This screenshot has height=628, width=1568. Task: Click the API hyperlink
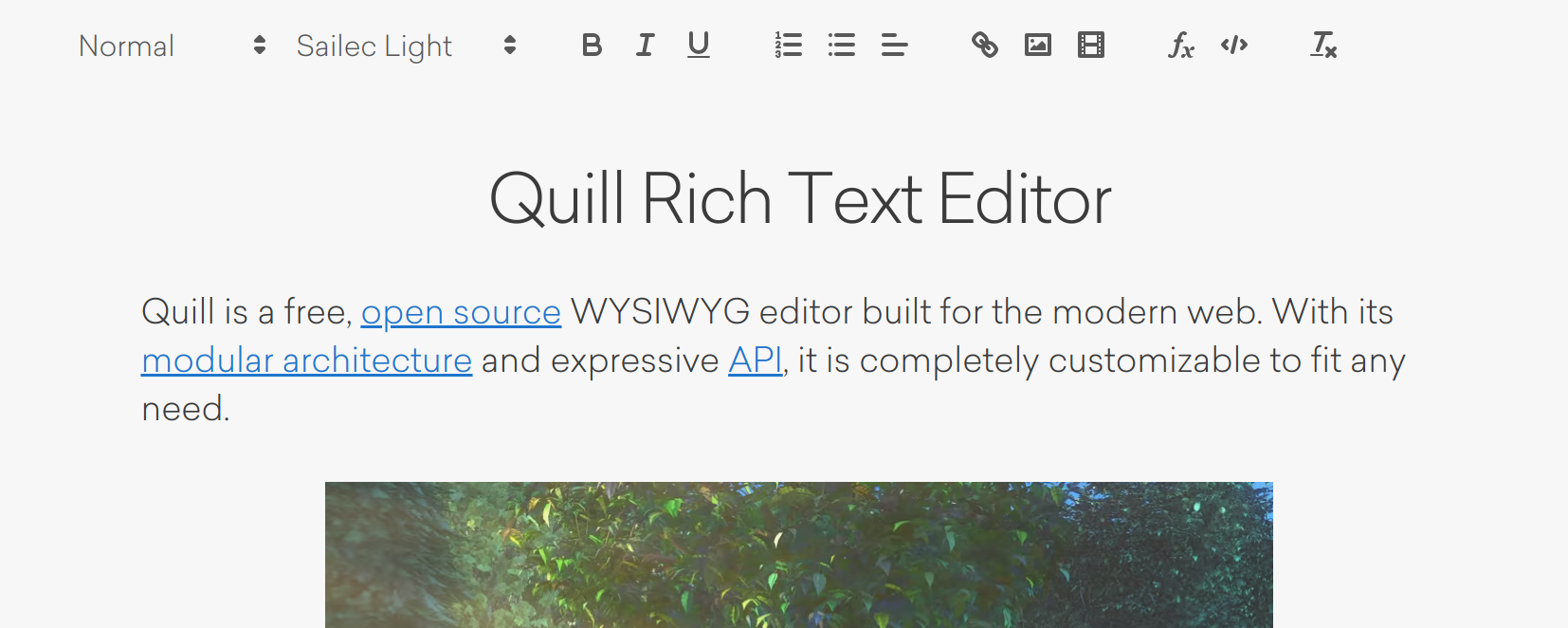coord(756,360)
